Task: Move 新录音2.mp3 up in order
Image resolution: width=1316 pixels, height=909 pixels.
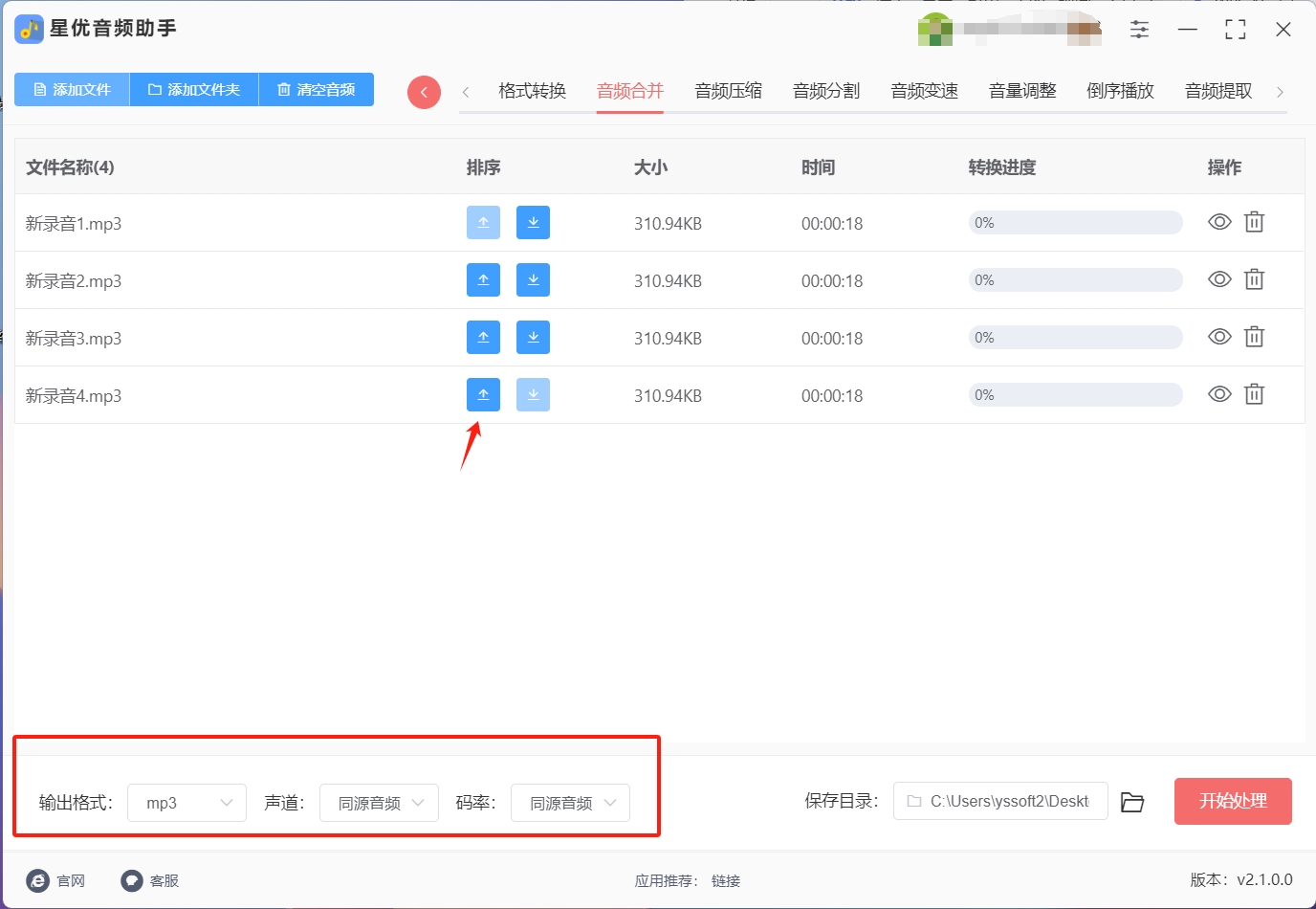Action: point(483,279)
